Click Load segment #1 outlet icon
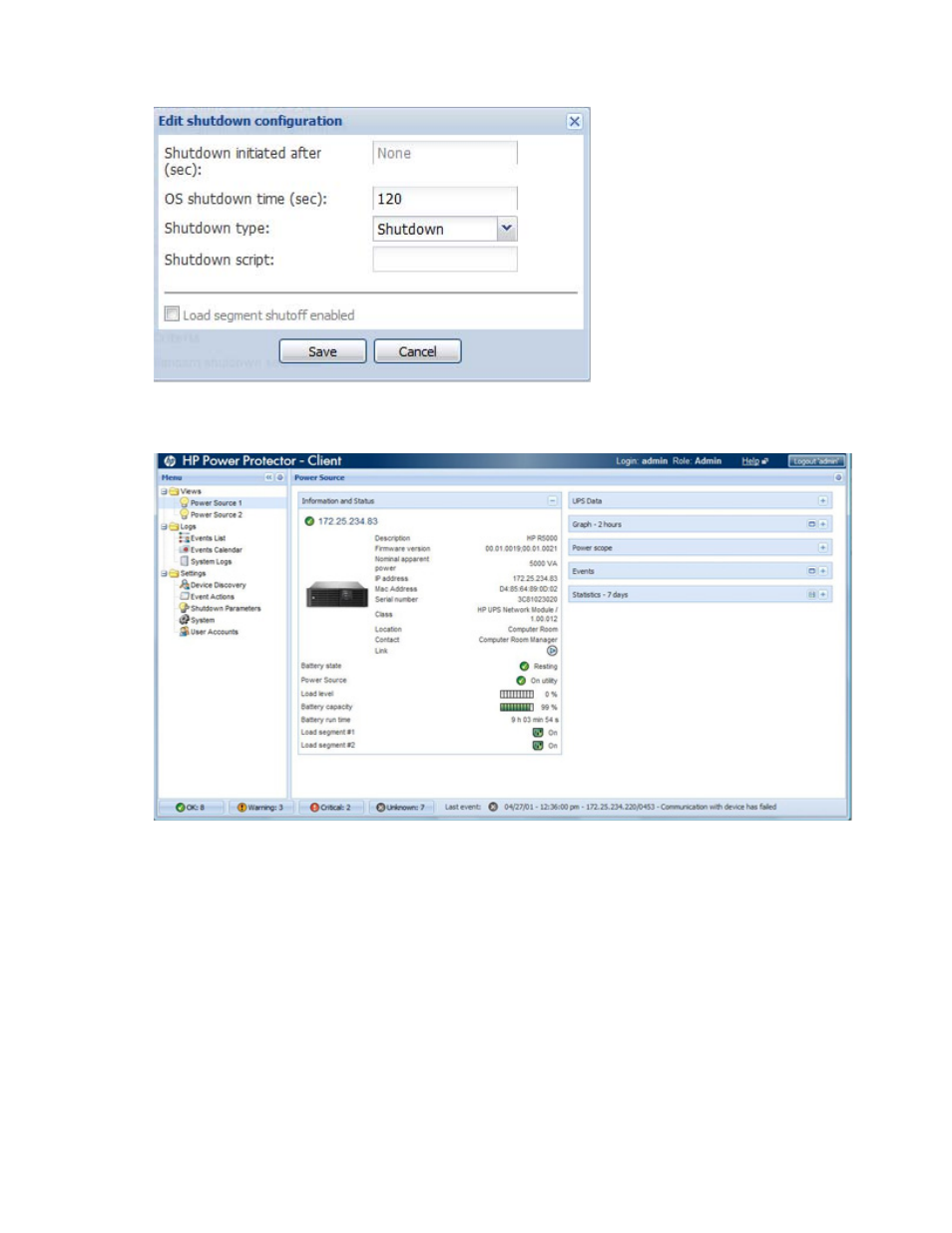 coord(538,733)
